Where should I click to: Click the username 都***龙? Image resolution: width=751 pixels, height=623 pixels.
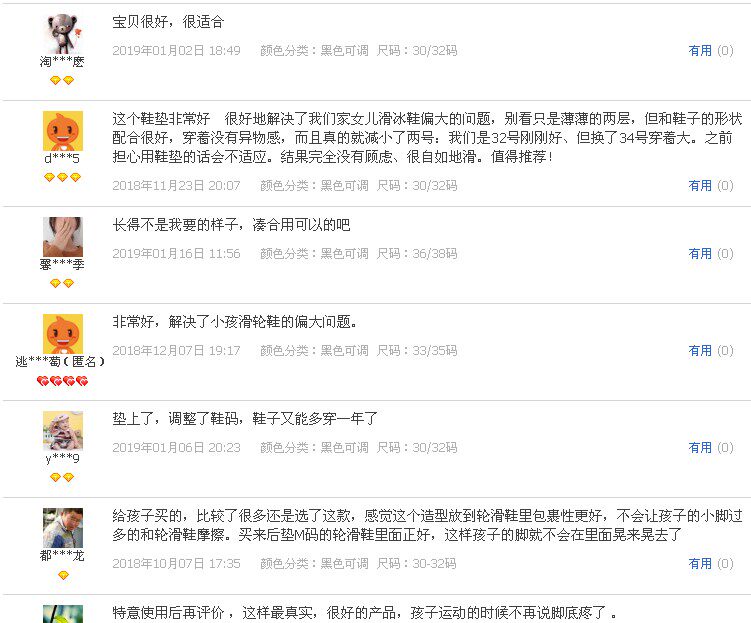click(x=62, y=555)
